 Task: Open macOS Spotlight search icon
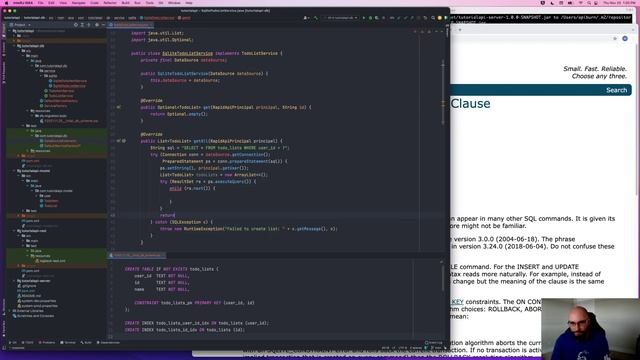(x=589, y=3)
